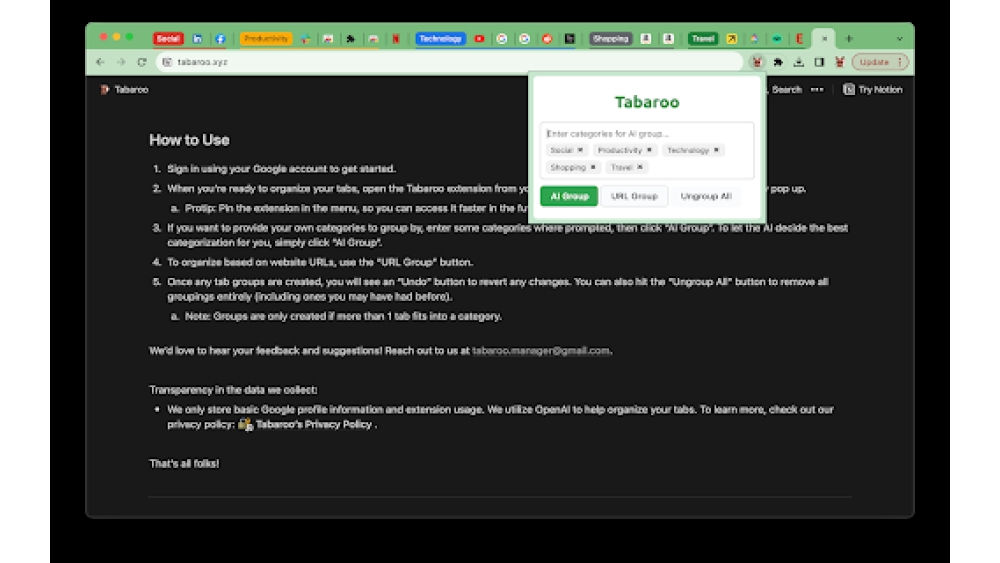Image resolution: width=1000 pixels, height=563 pixels.
Task: Click the AI Group button
Action: [569, 196]
